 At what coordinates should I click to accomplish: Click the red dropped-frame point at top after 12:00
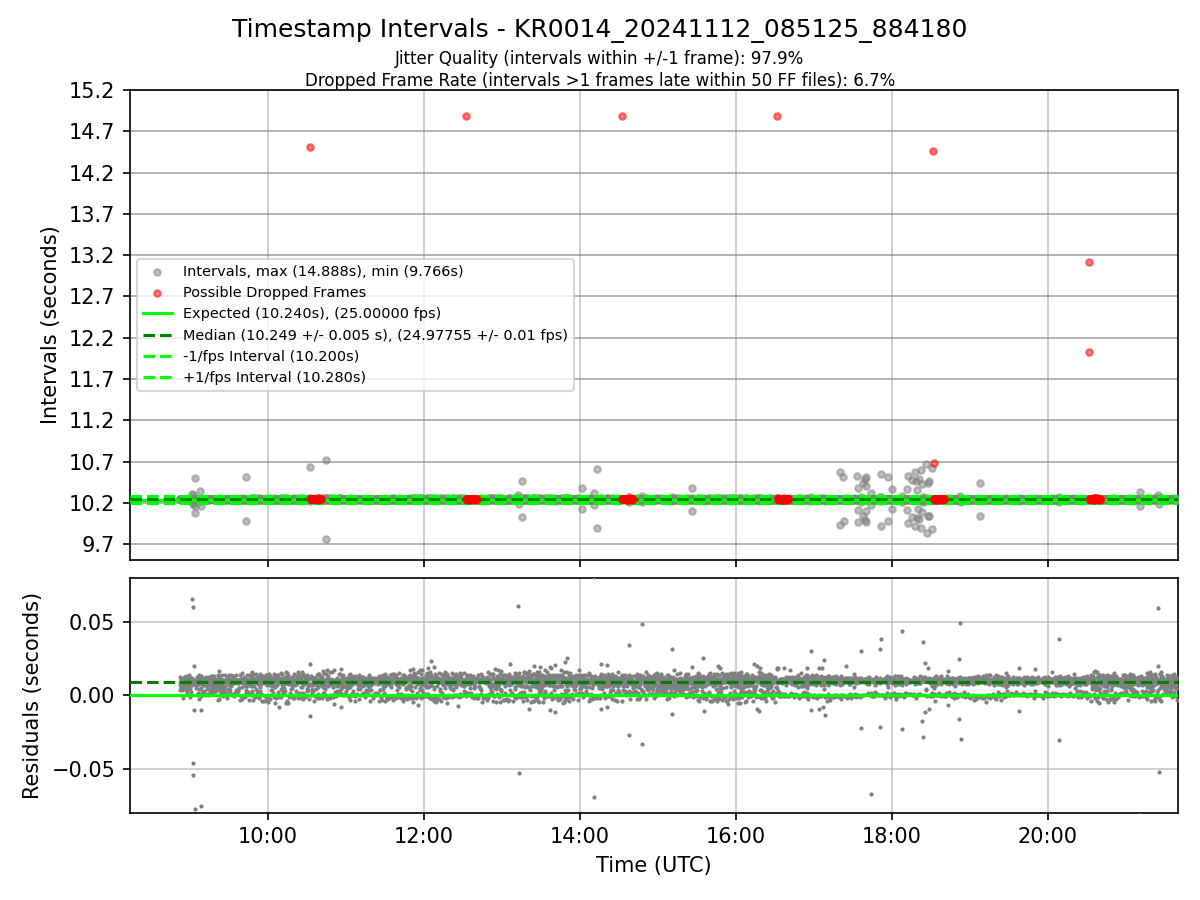[x=466, y=116]
